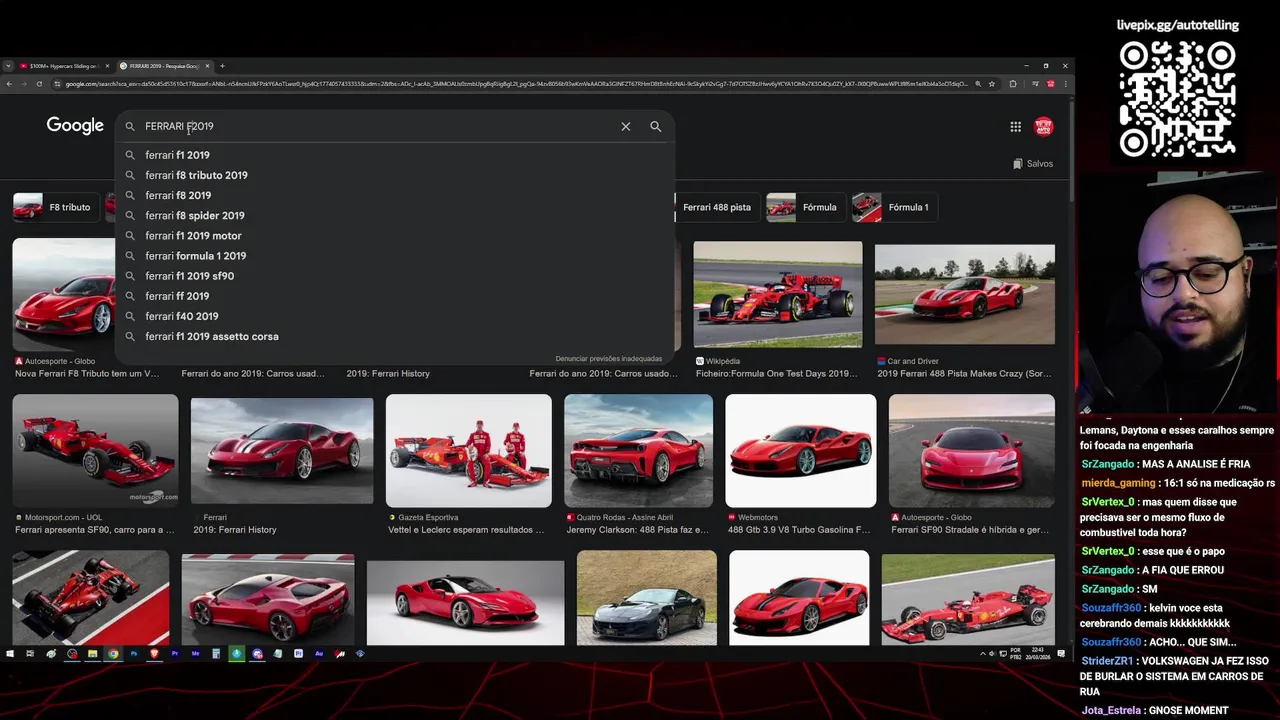Go back in browser
Viewport: 1280px width, 720px height.
[9, 84]
